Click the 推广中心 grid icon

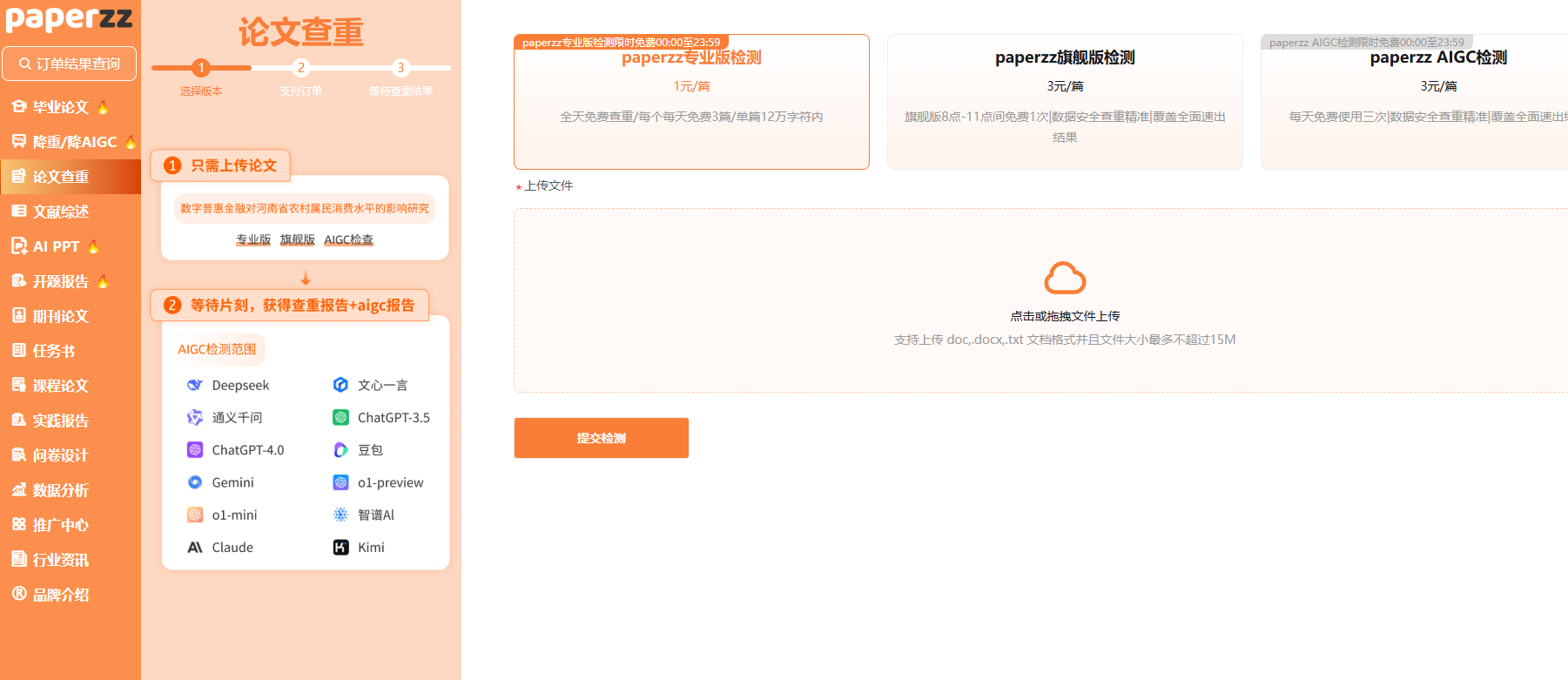point(19,524)
